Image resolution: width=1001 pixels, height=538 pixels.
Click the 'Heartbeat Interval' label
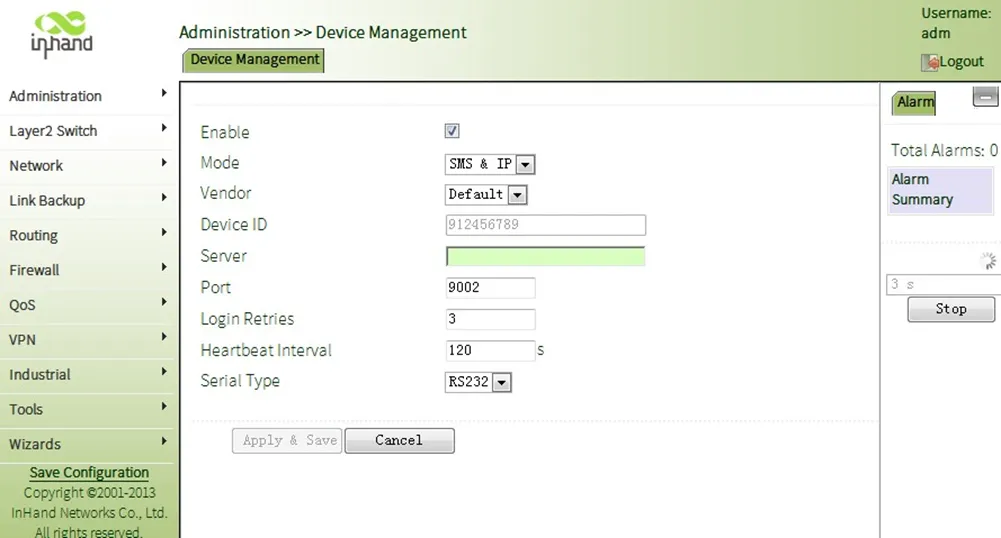(x=266, y=350)
